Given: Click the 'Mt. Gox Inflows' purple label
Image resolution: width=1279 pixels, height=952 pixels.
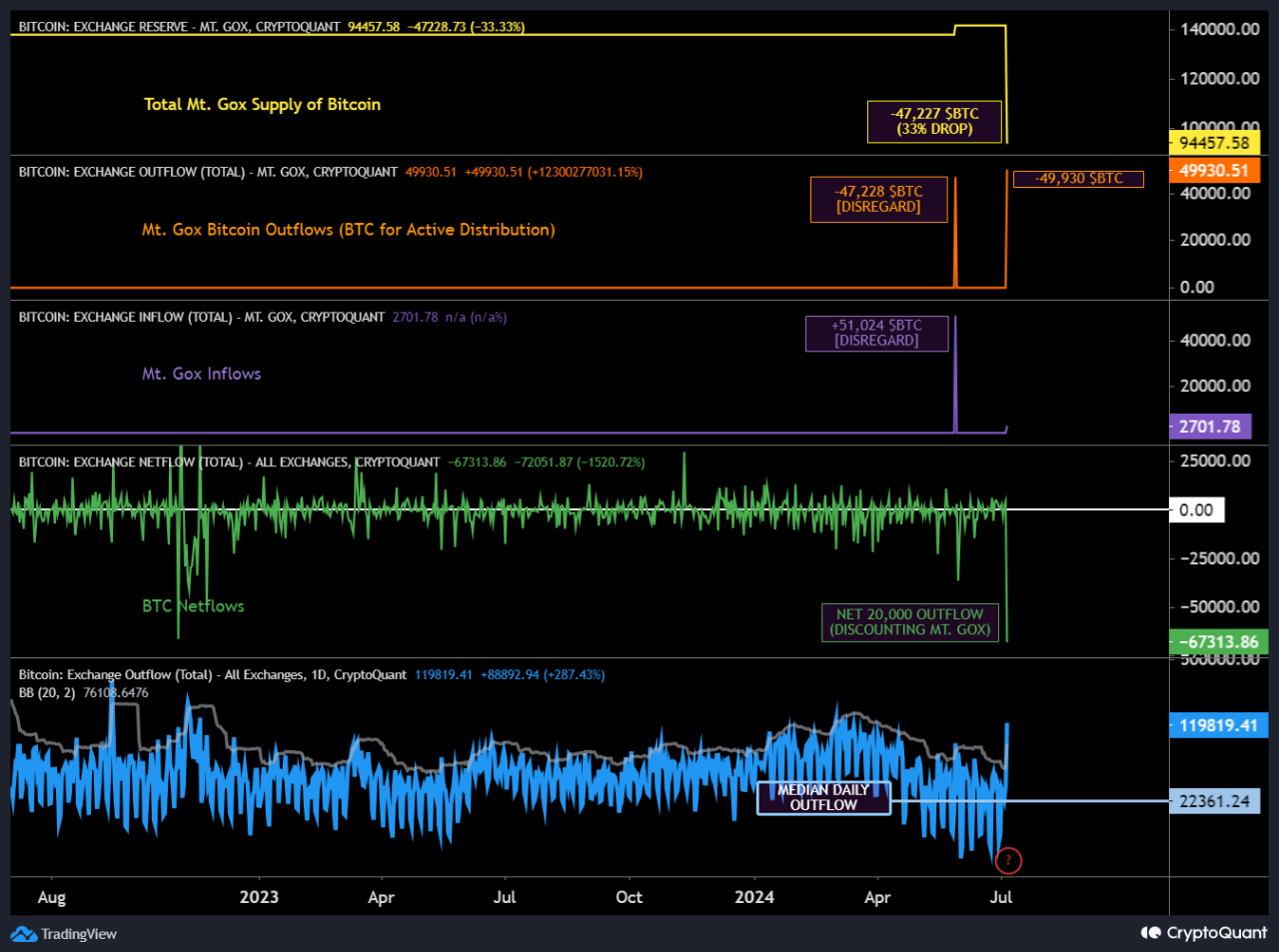Looking at the screenshot, I should [x=202, y=374].
